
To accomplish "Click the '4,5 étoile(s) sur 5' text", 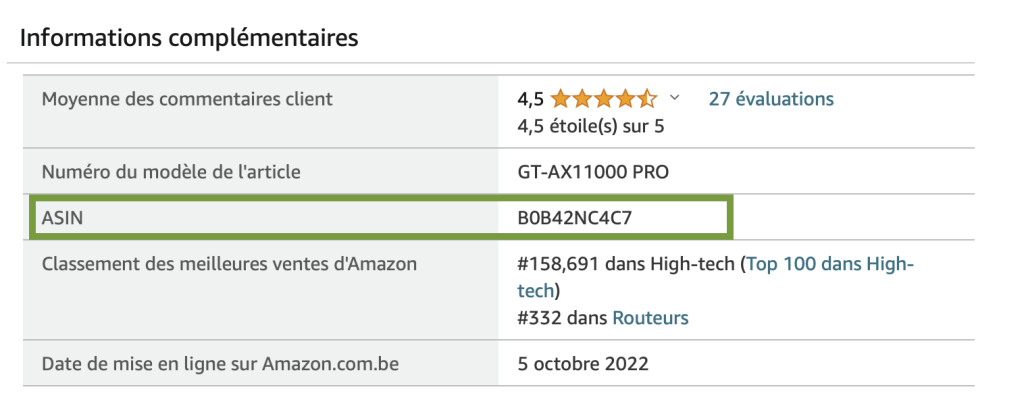I will click(590, 126).
